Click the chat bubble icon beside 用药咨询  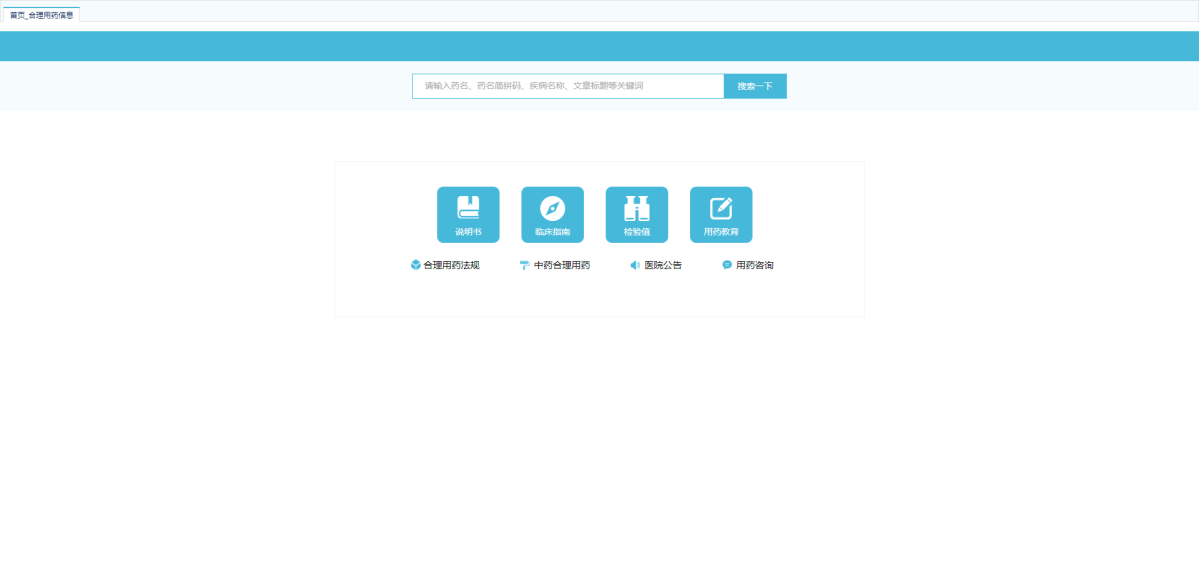tap(727, 265)
